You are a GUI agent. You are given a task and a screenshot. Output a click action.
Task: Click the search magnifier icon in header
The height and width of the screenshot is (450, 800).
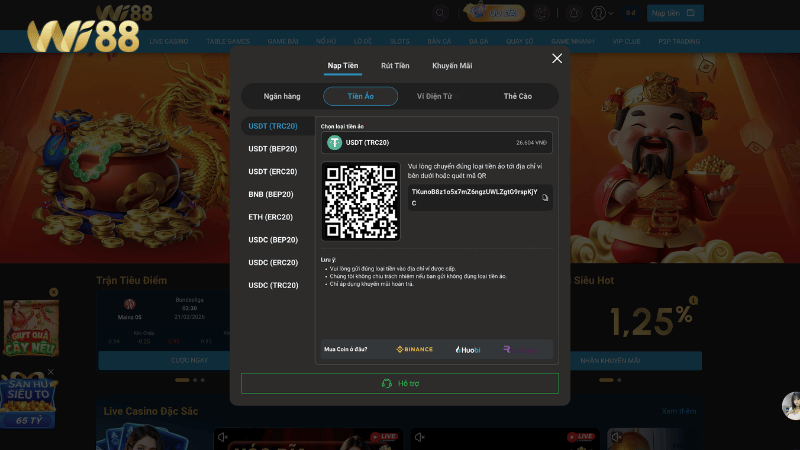point(440,13)
